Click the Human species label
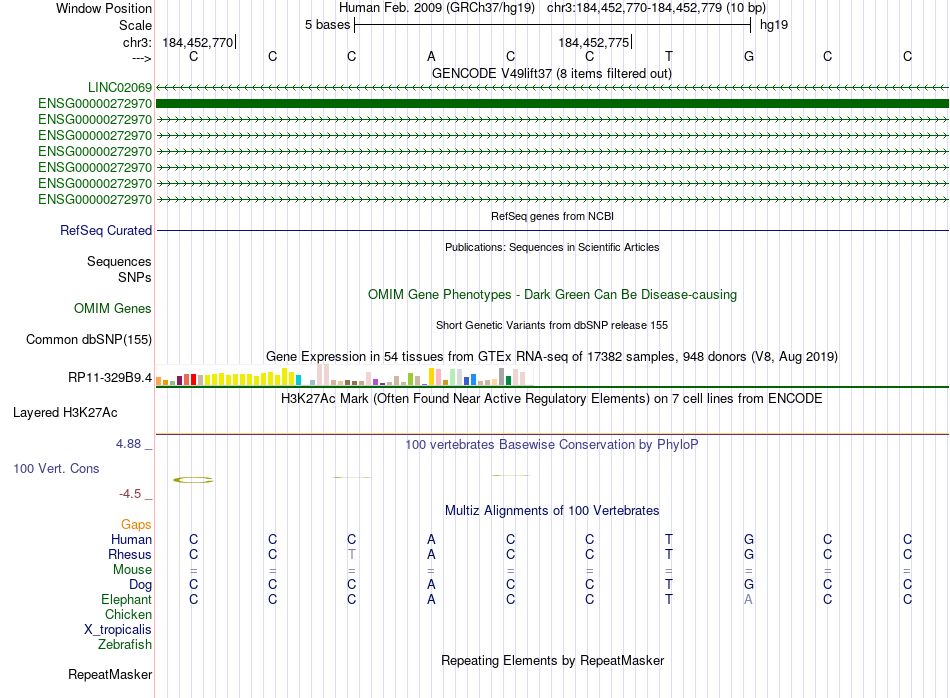 coord(131,539)
